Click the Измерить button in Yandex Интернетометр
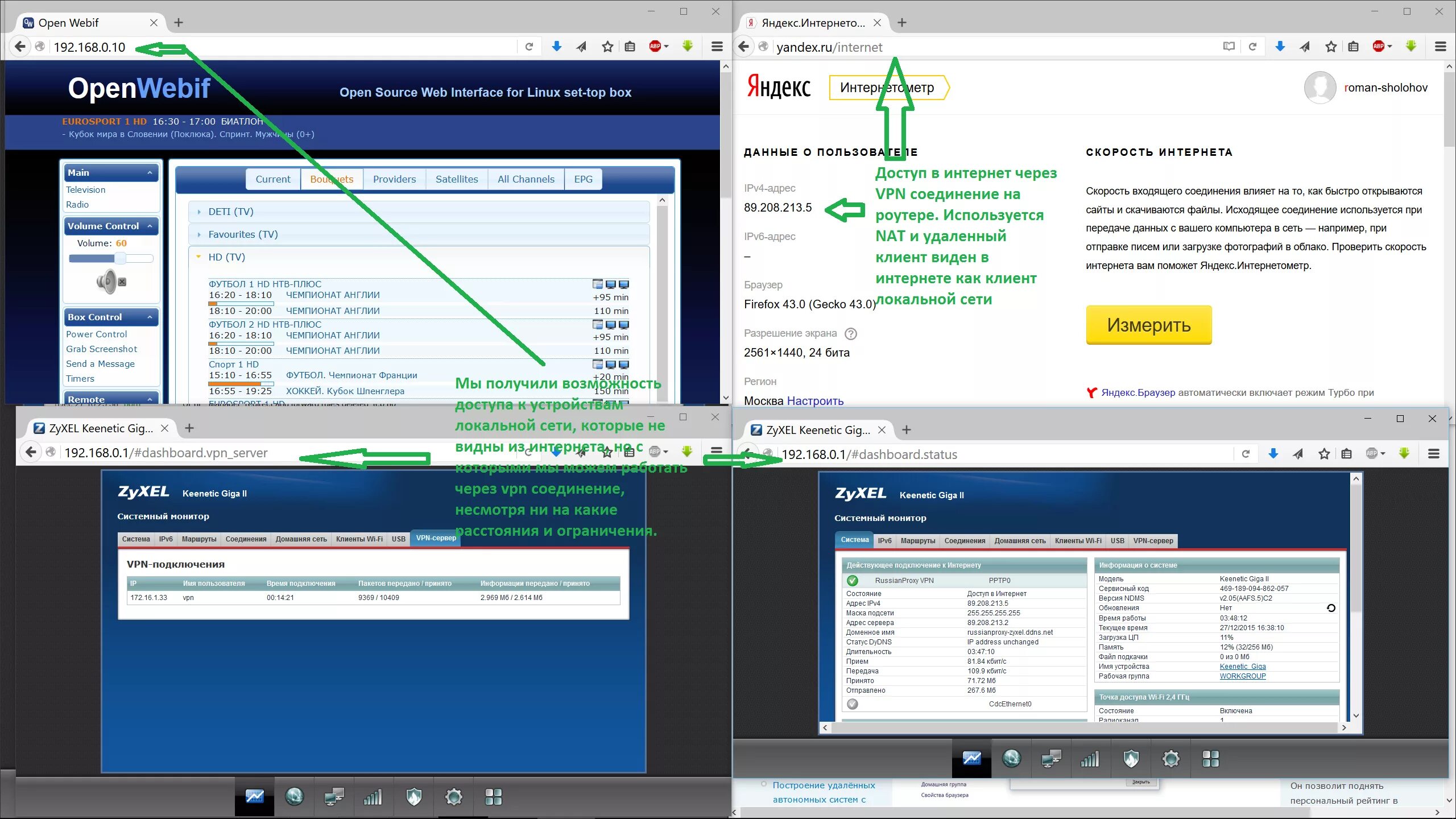Image resolution: width=1456 pixels, height=819 pixels. click(x=1149, y=325)
